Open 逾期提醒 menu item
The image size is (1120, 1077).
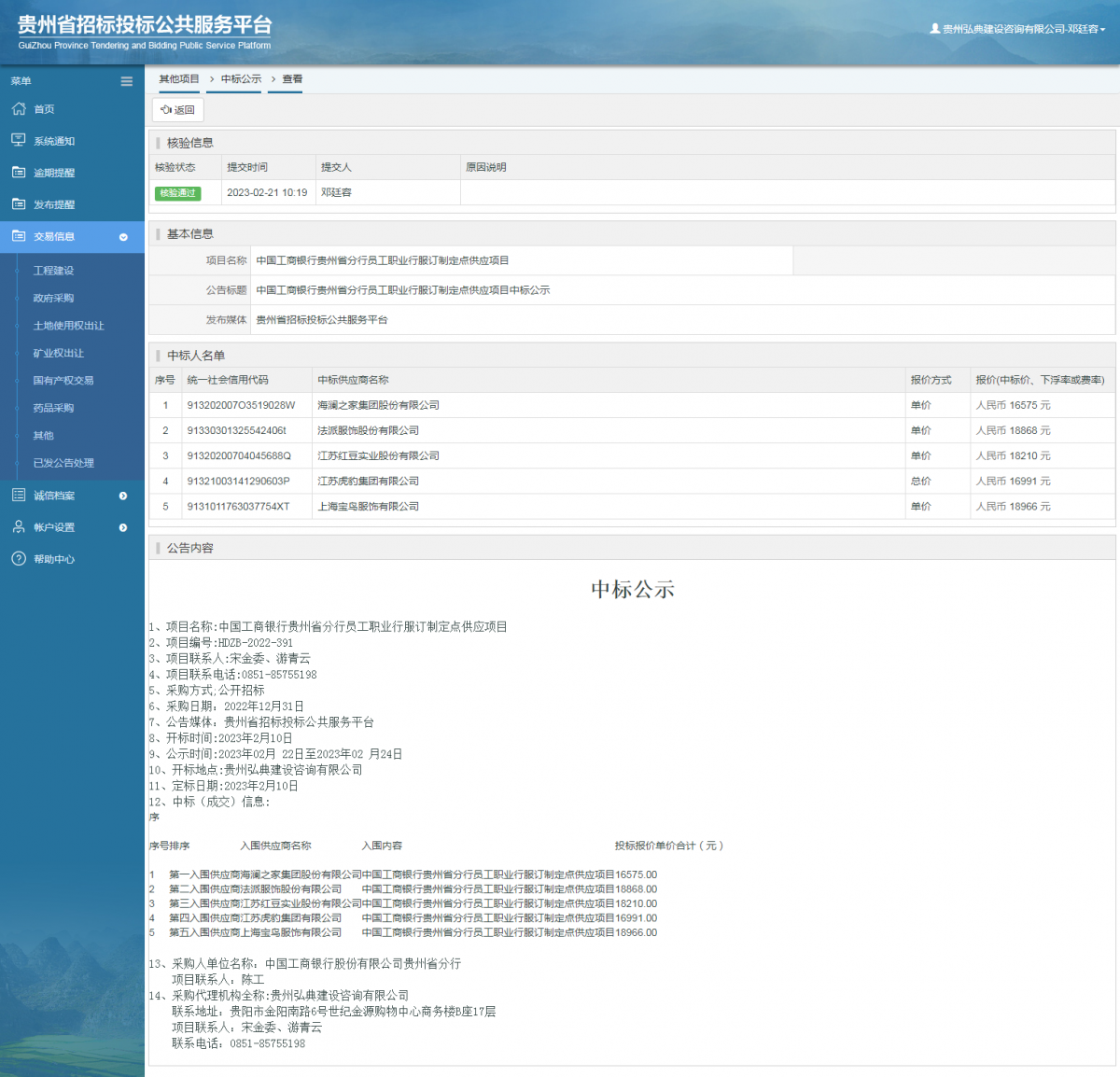pyautogui.click(x=54, y=173)
